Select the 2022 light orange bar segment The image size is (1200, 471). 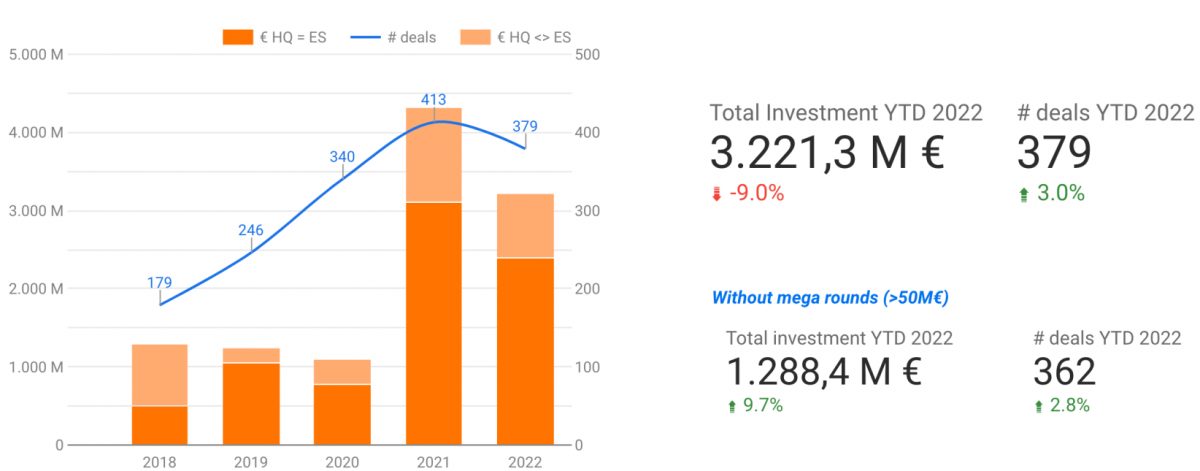pos(525,226)
